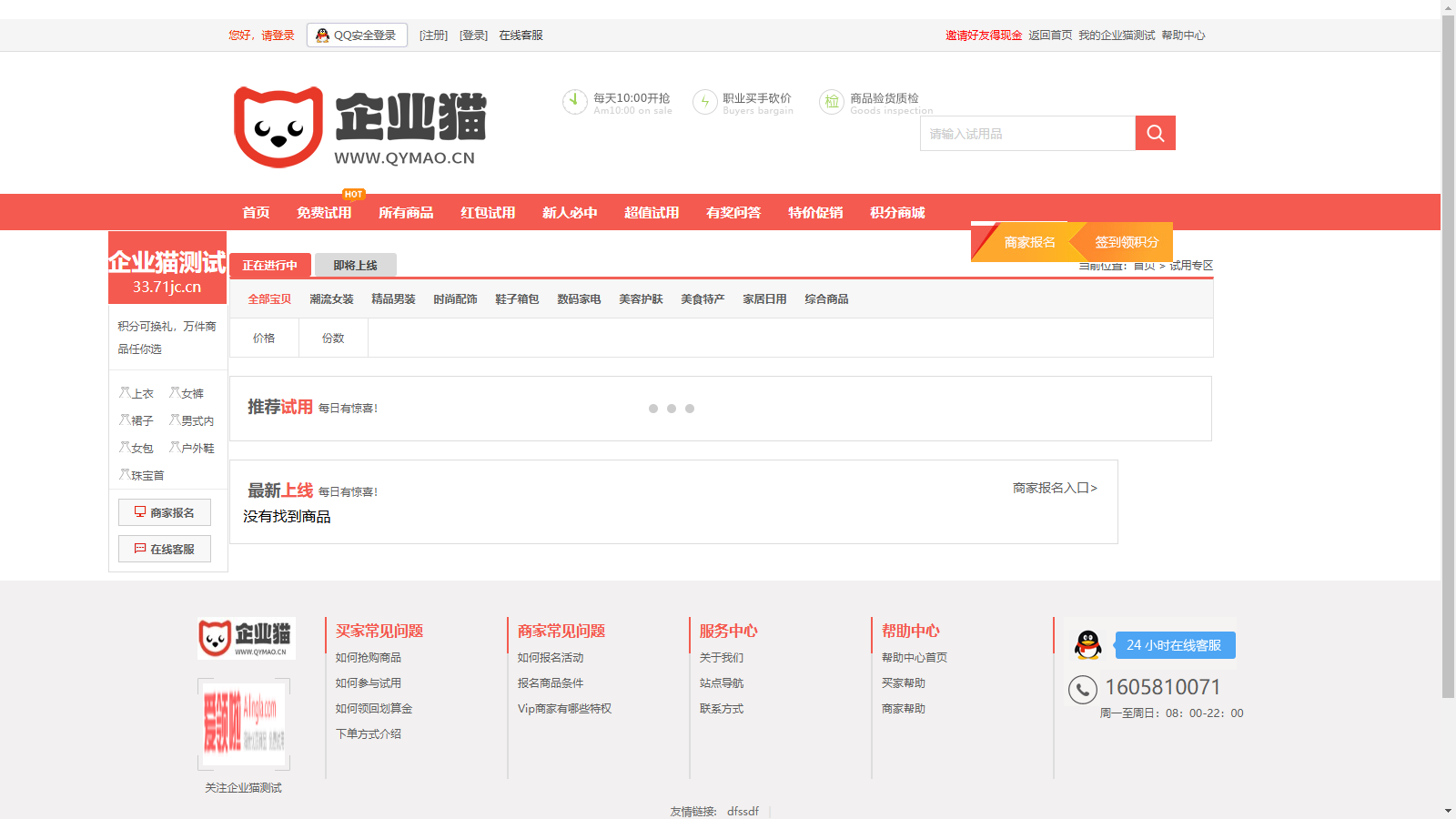Click the QQ penguin customer service icon
The width and height of the screenshot is (1456, 819).
click(1087, 645)
